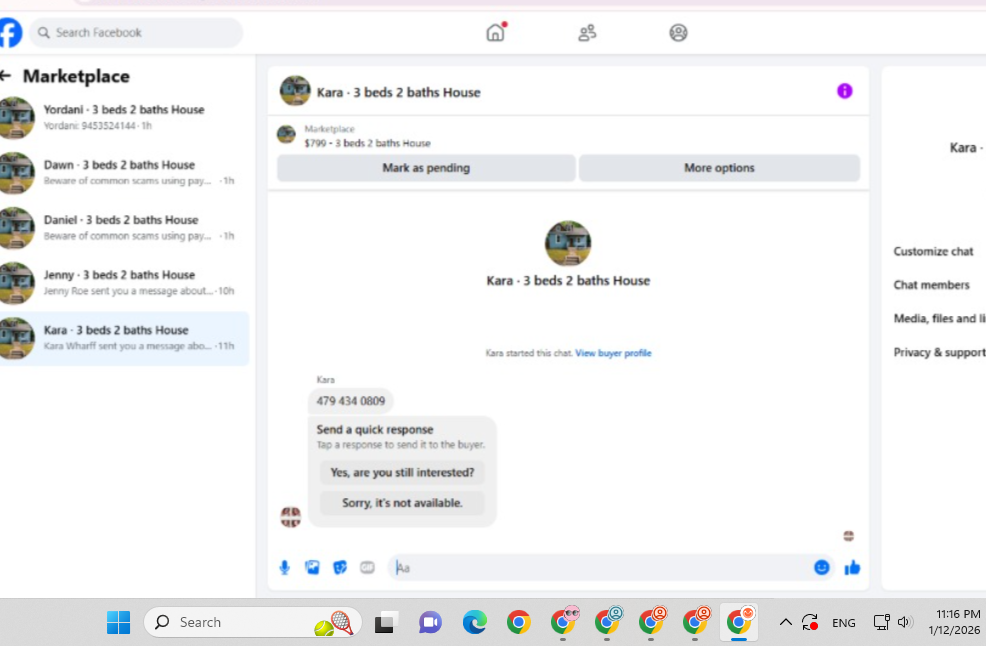Viewport: 986px width, 646px height.
Task: Click the voice clip microphone icon
Action: tap(285, 567)
